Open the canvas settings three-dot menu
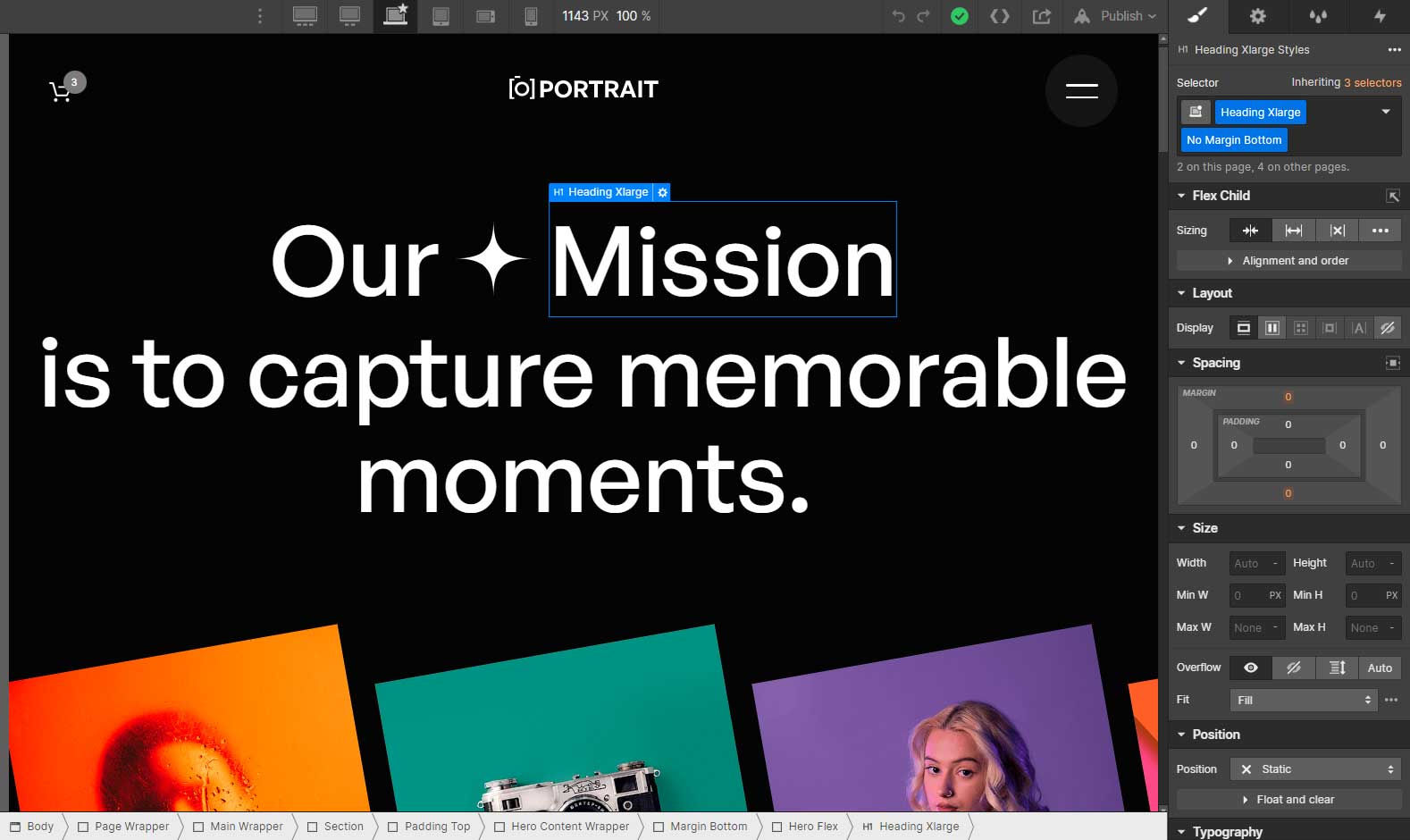This screenshot has height=840, width=1410. (x=260, y=16)
